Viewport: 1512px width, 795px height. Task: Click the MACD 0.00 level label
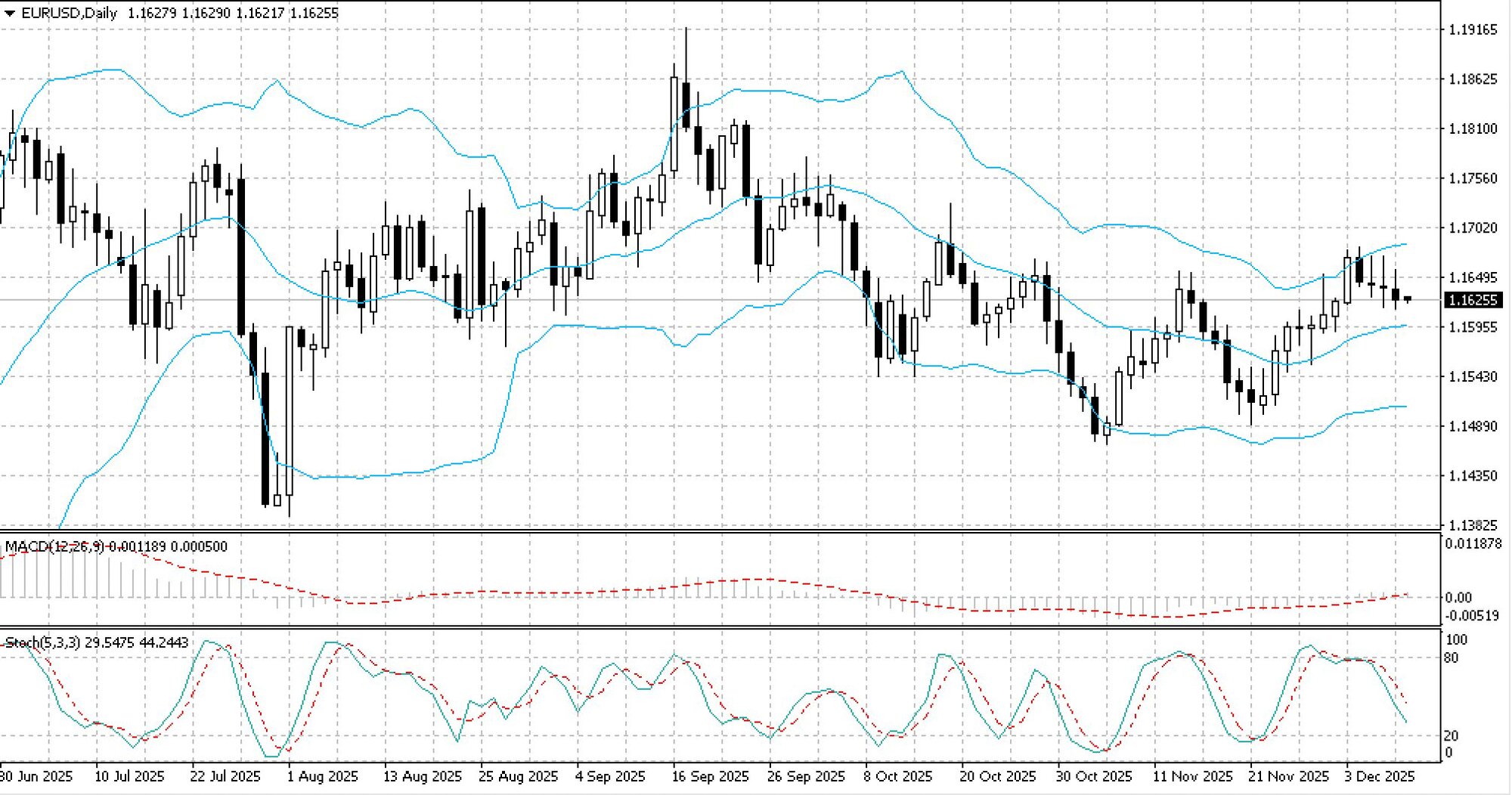click(x=1458, y=598)
